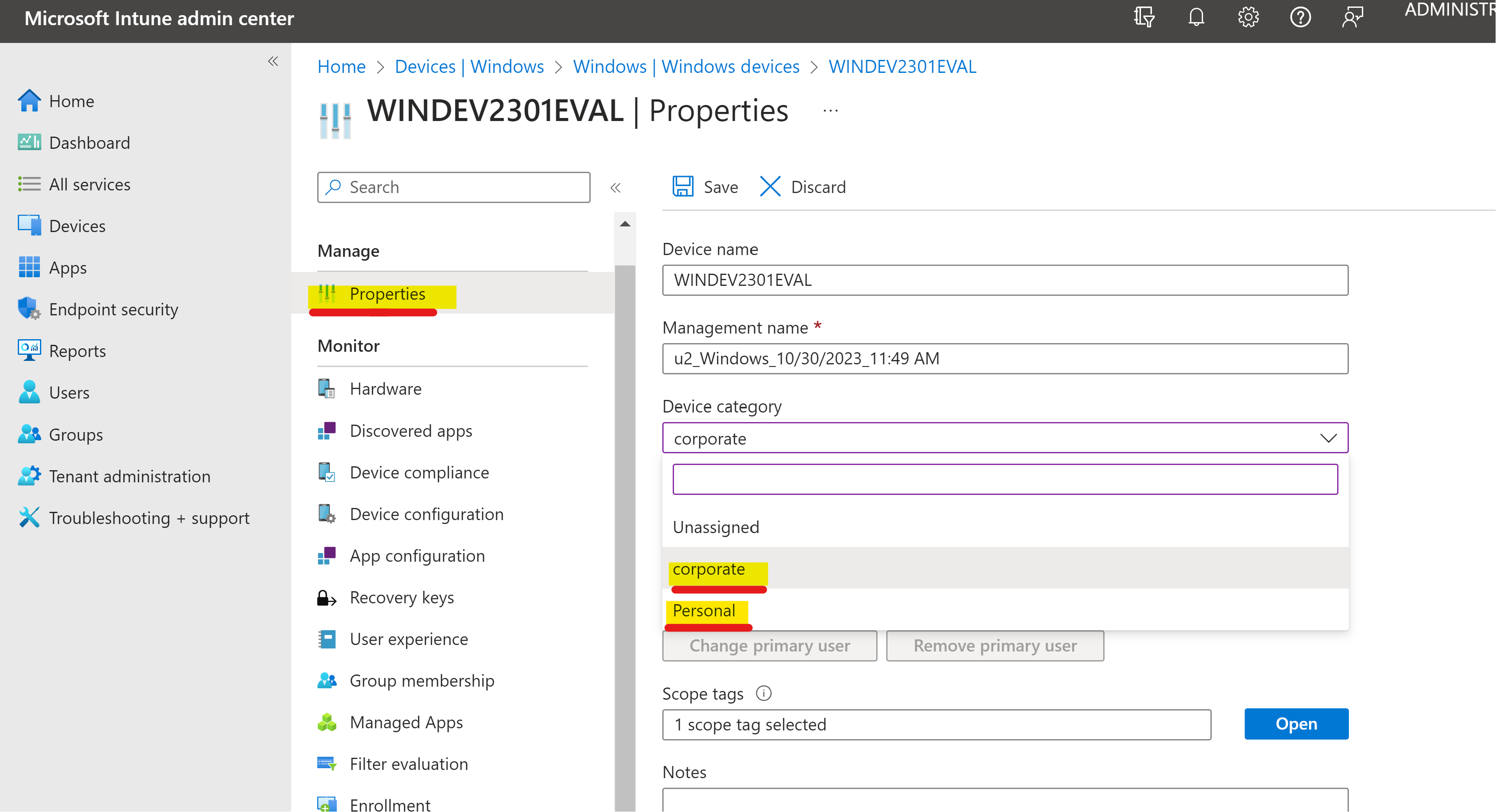
Task: Click the Filter evaluation icon
Action: 326,764
